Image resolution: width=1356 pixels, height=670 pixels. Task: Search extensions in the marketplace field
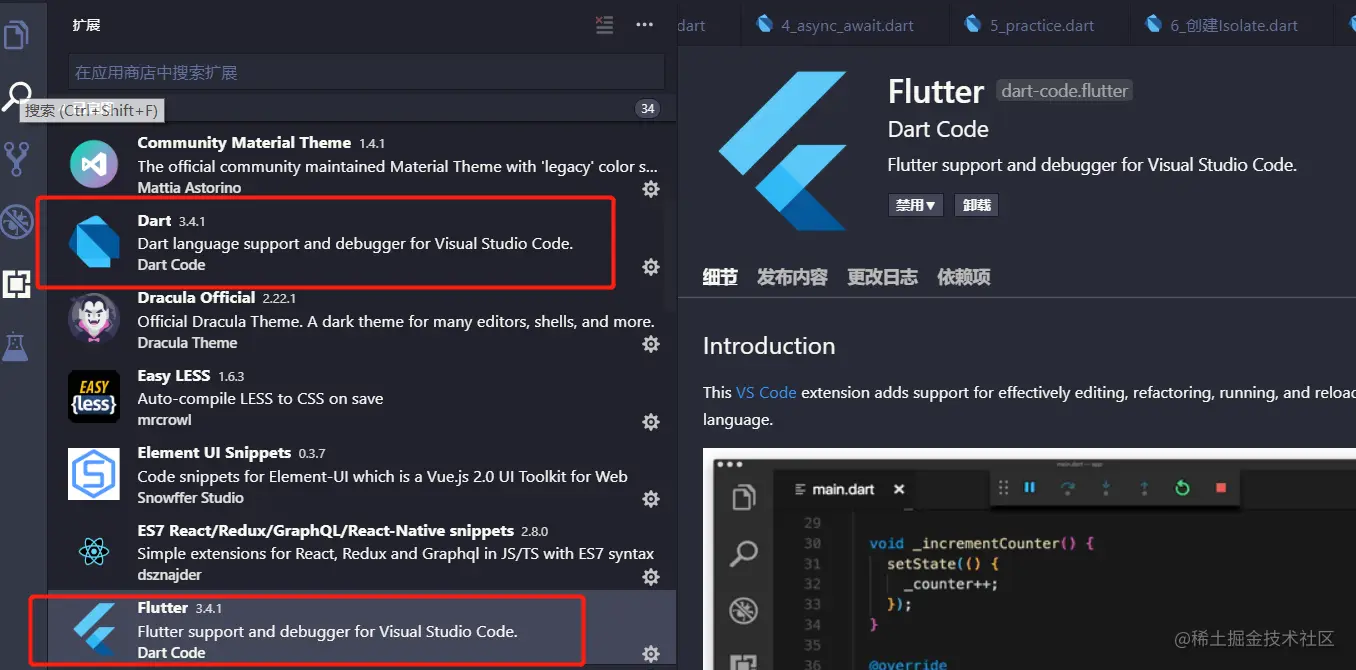[366, 72]
